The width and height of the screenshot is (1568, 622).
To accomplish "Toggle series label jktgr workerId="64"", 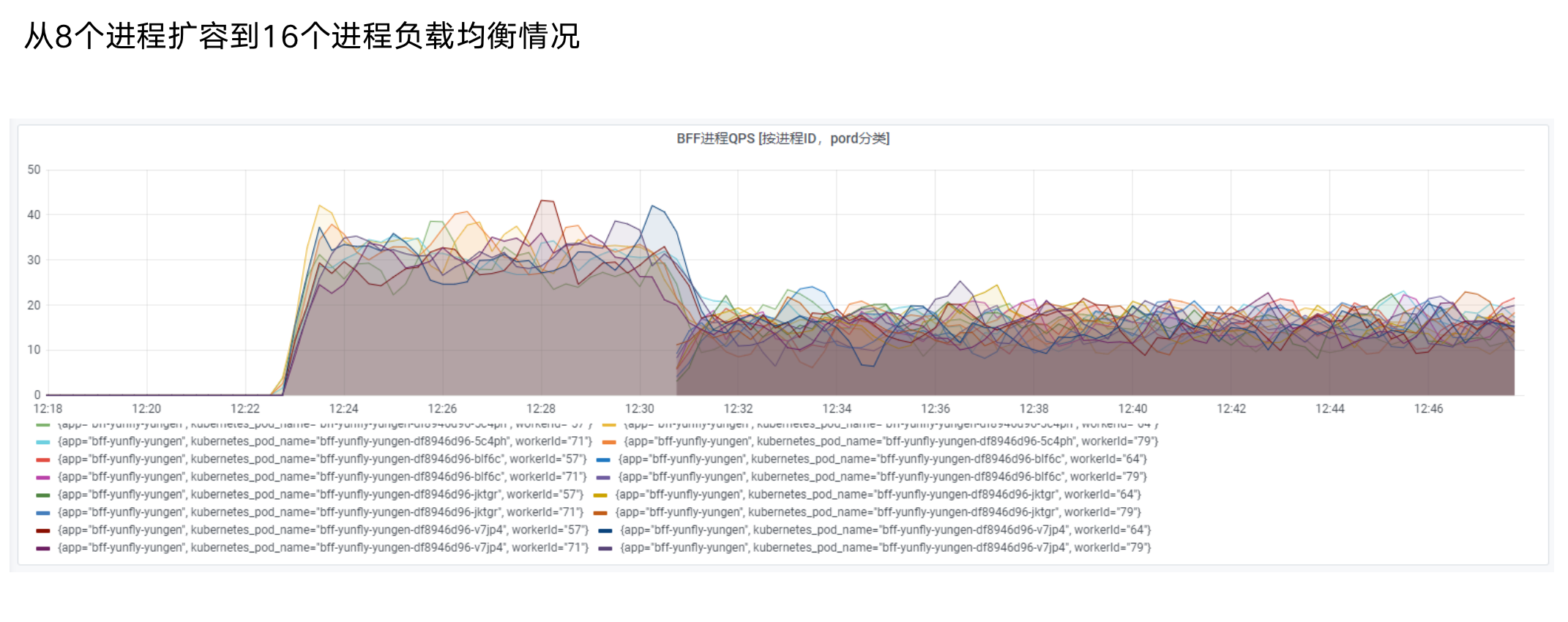I will 878,494.
